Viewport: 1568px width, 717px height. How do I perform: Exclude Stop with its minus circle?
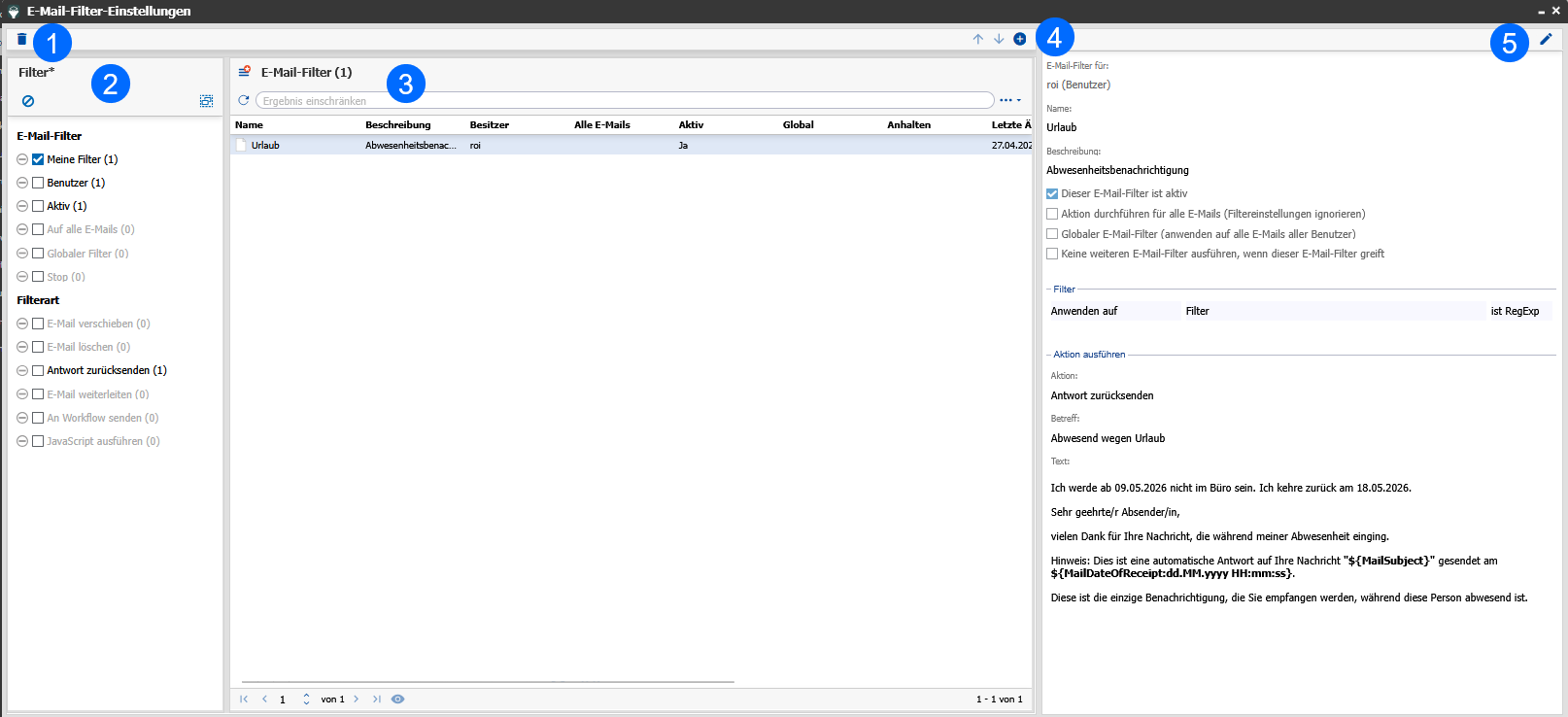tap(22, 277)
